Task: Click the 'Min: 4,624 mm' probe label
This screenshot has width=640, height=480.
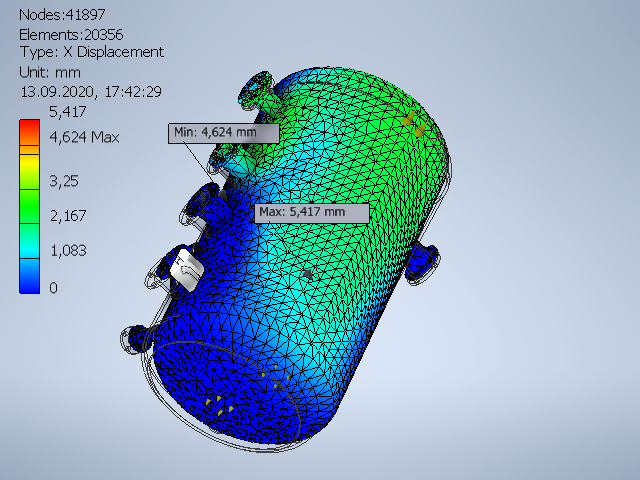Action: [x=223, y=133]
